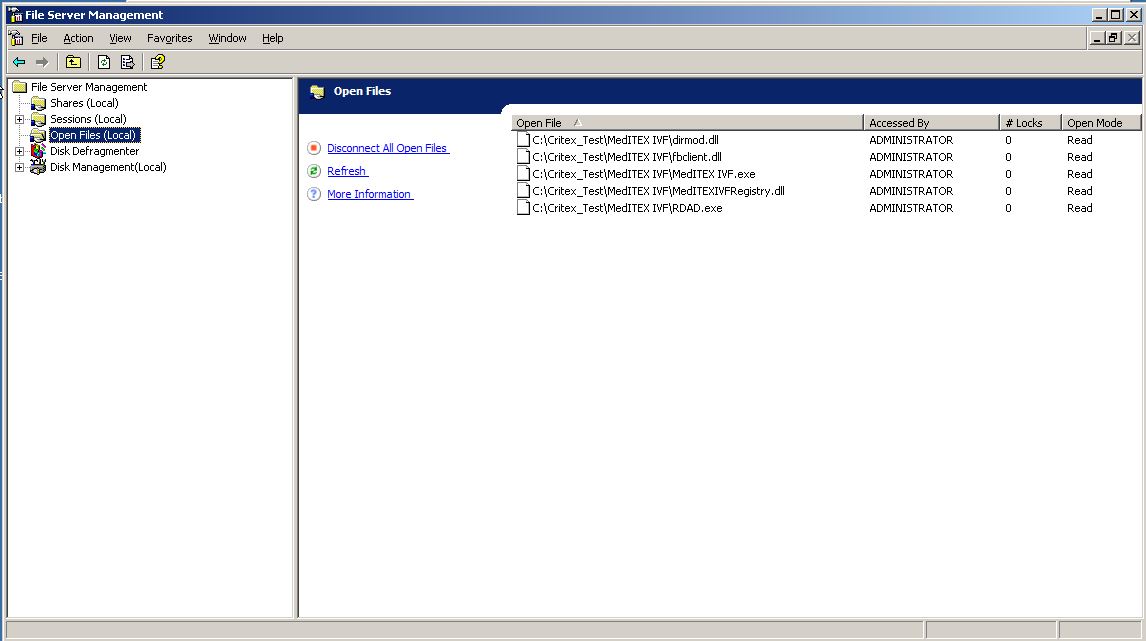Click the Sessions (Local) folder icon
1146x641 pixels.
click(38, 119)
